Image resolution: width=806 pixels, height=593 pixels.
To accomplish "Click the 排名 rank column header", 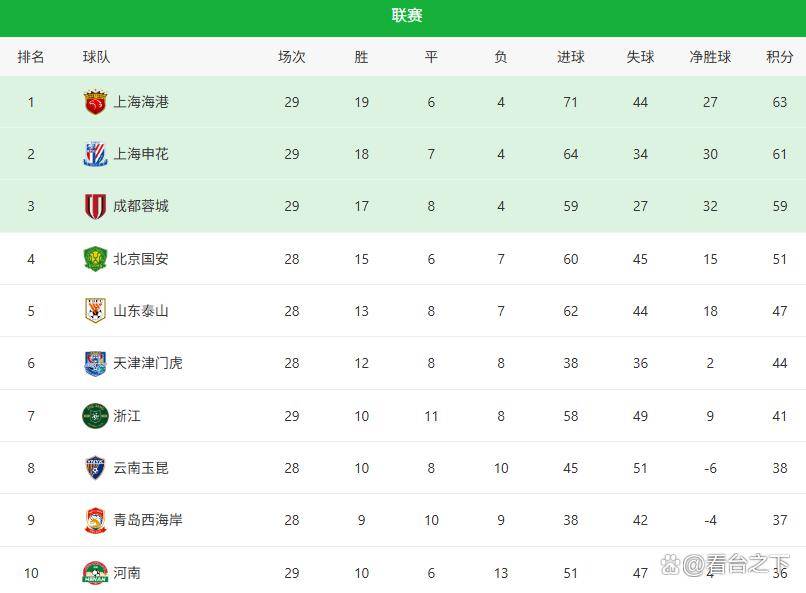I will click(31, 57).
